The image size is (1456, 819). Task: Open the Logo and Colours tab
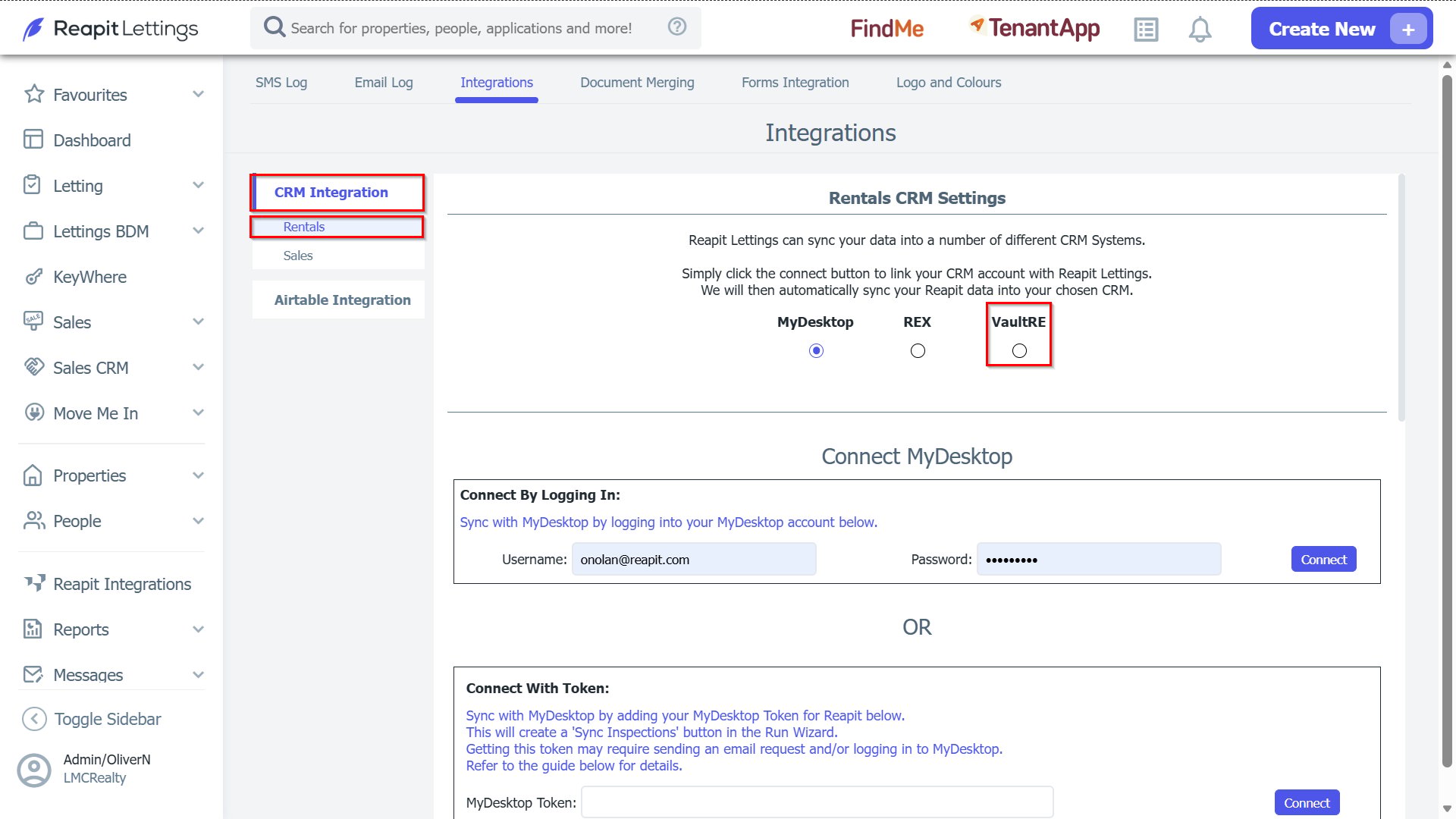click(949, 83)
